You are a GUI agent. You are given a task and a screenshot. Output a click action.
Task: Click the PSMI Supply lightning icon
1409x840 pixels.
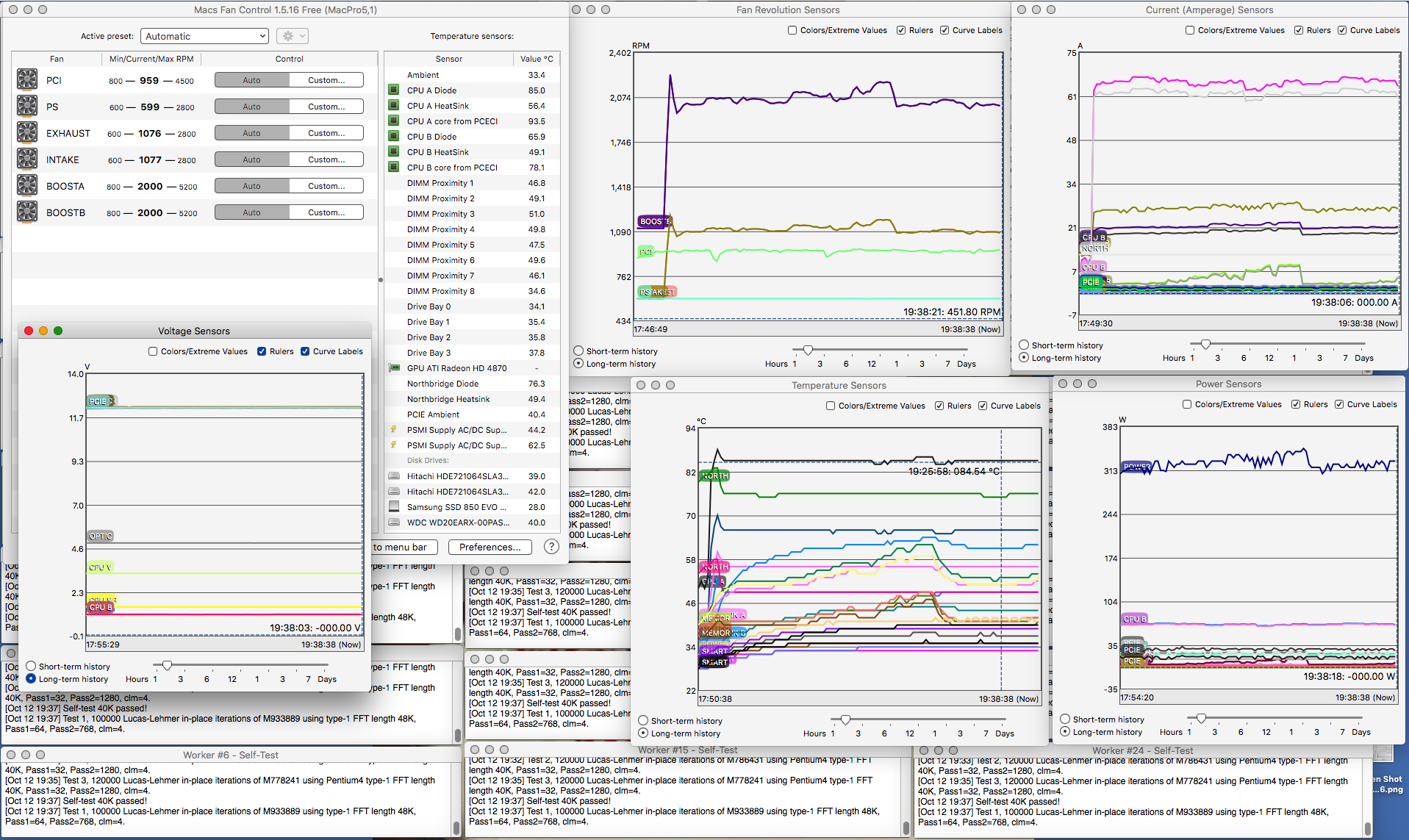[x=394, y=430]
